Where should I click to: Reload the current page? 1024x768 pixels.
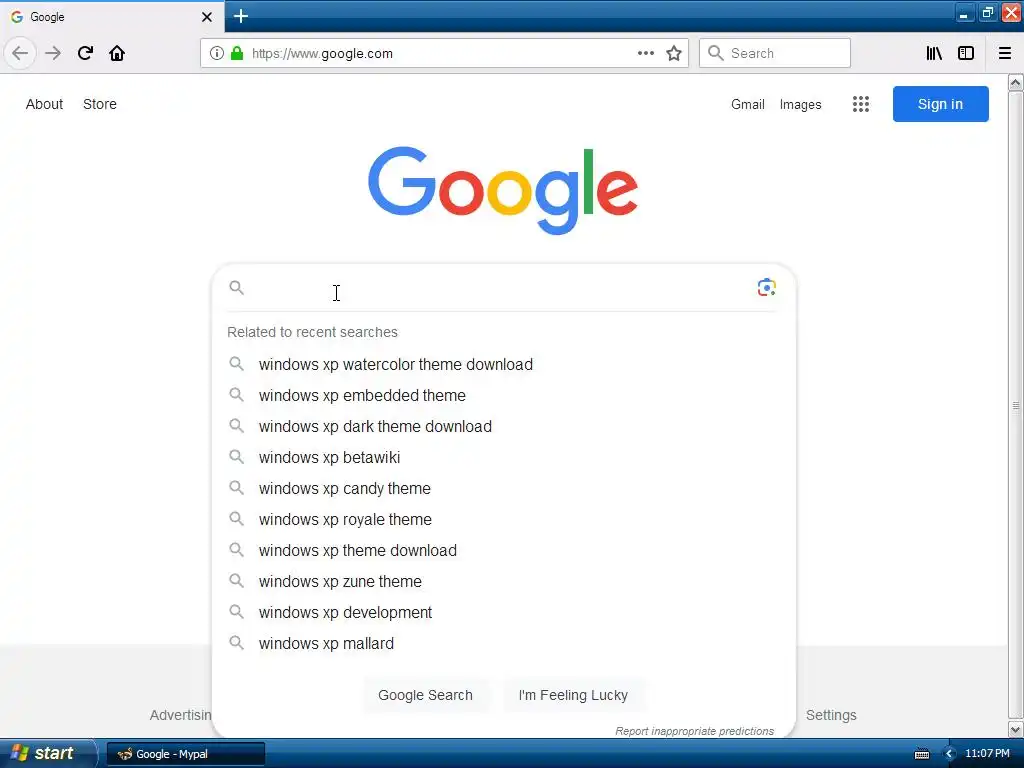(x=85, y=53)
